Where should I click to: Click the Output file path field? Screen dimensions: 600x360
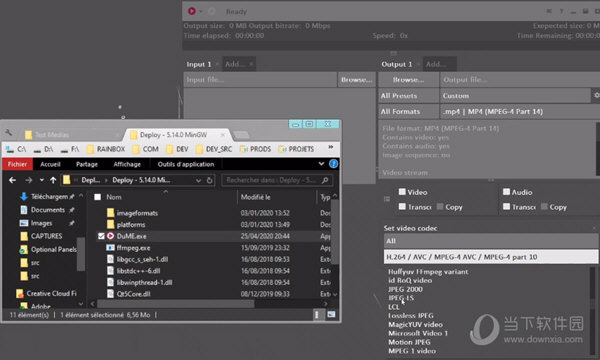(520, 80)
